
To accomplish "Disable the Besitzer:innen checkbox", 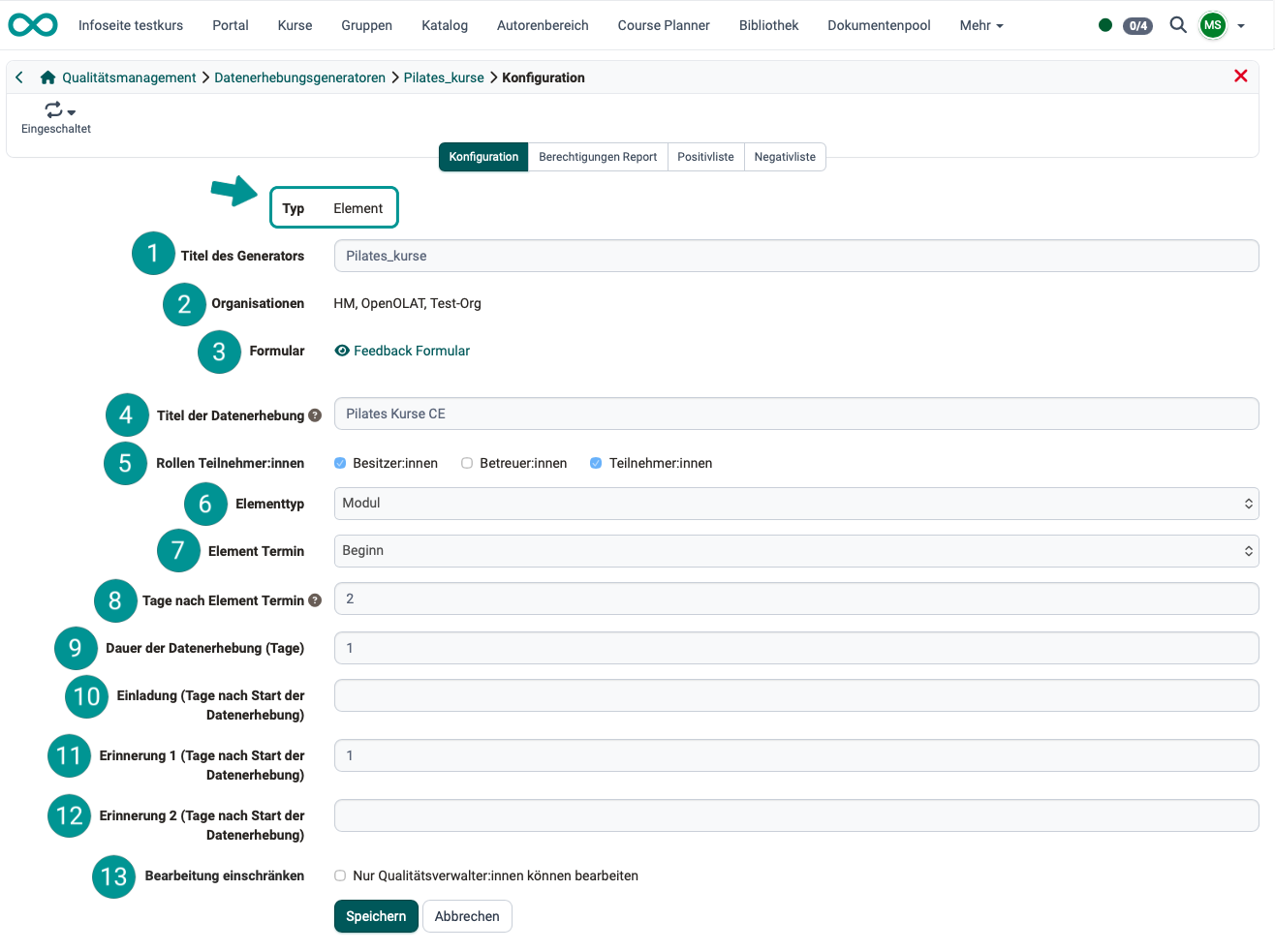I will (x=340, y=463).
